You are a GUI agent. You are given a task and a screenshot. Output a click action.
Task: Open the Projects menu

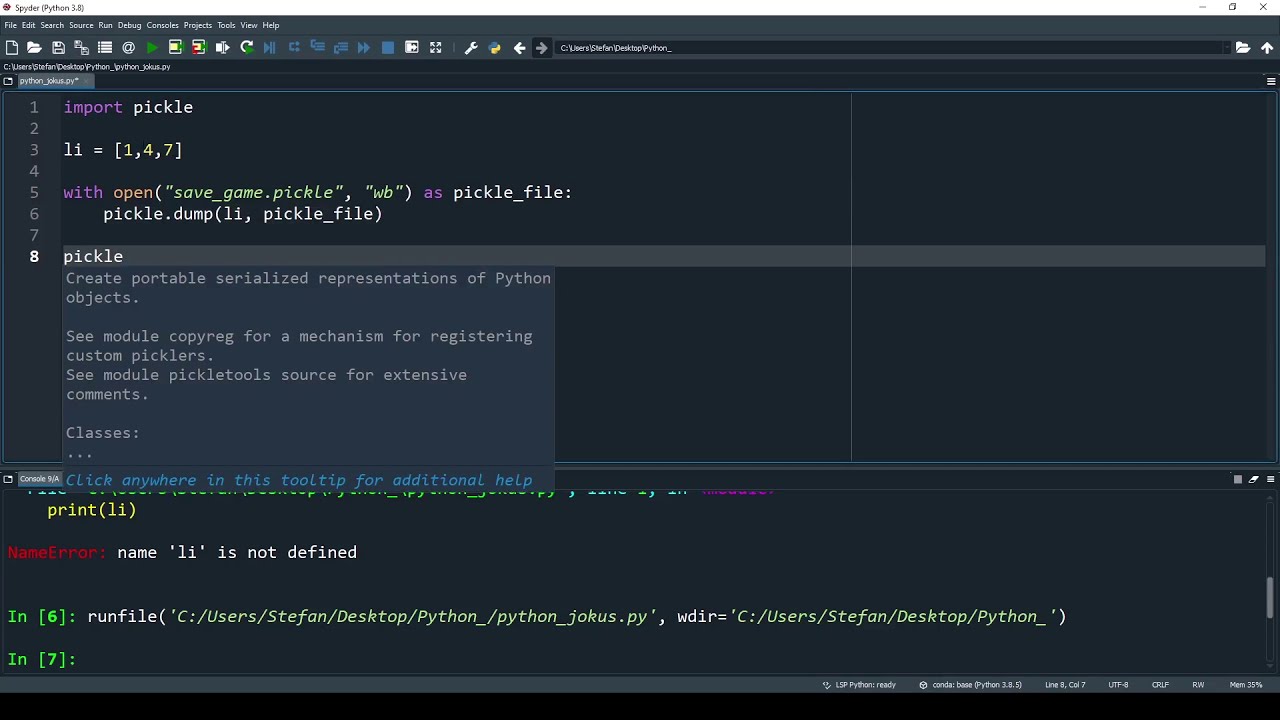click(198, 25)
